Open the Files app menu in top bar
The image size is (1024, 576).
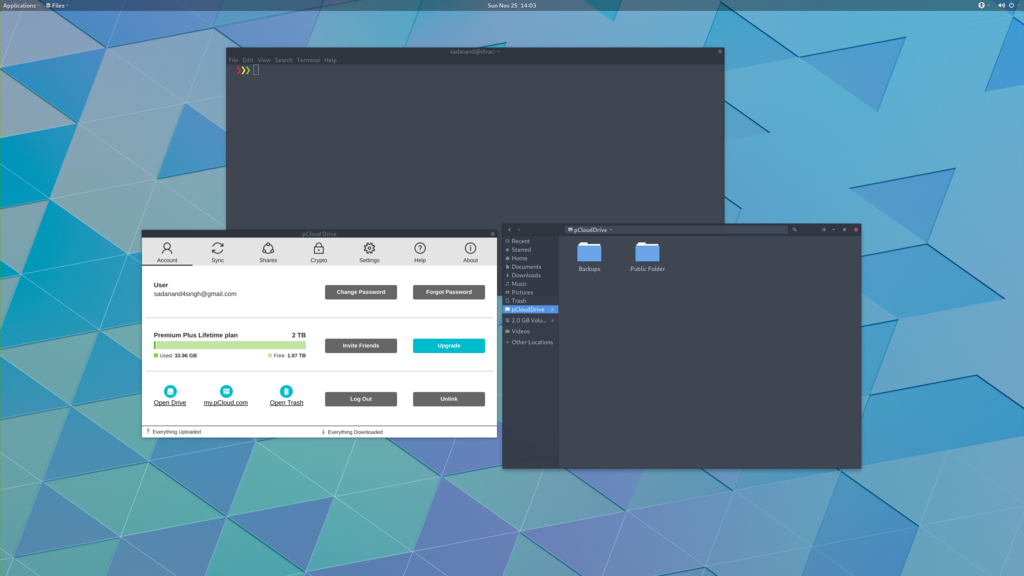pyautogui.click(x=57, y=5)
